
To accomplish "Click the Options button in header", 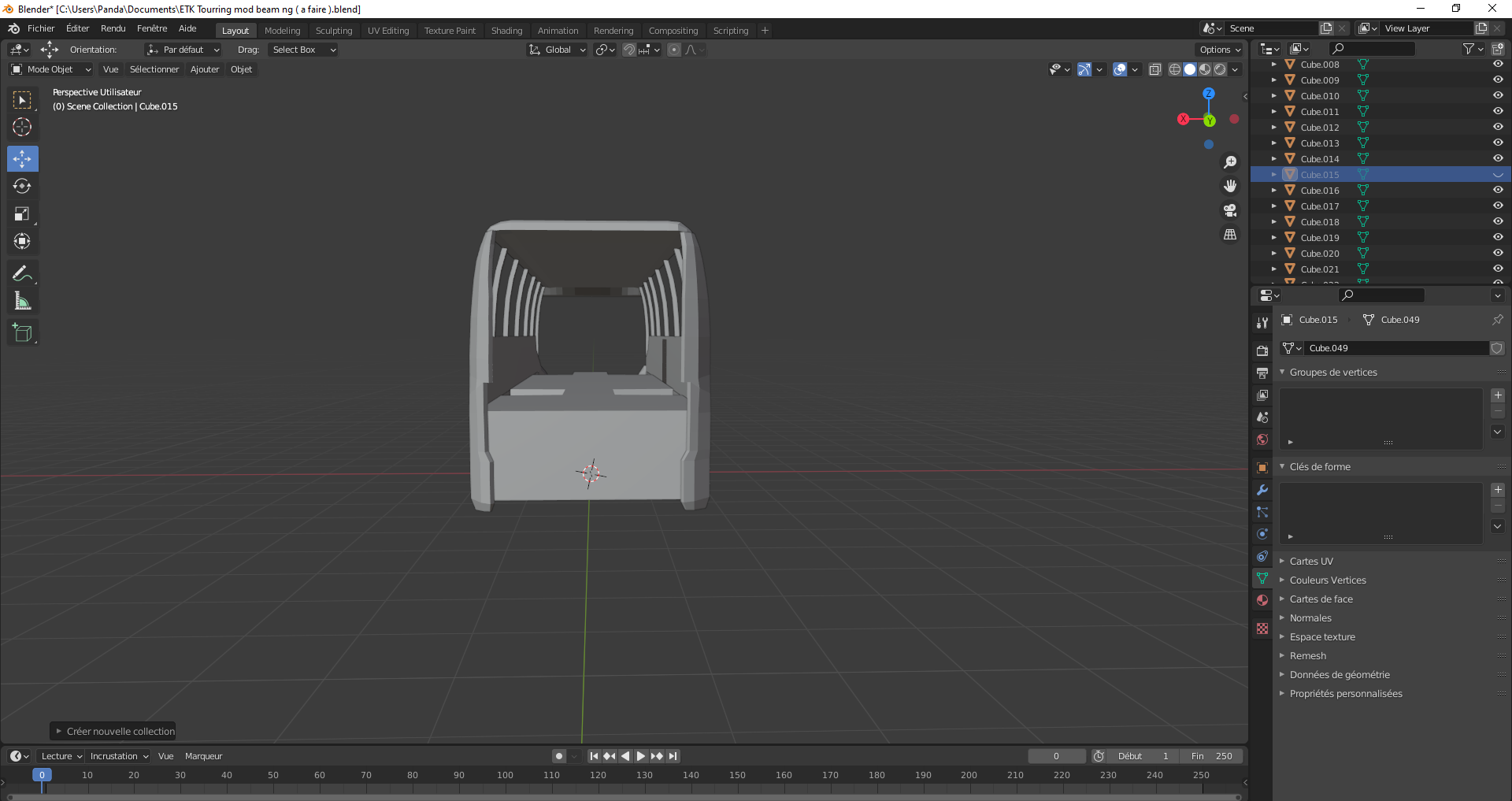I will [x=1219, y=50].
